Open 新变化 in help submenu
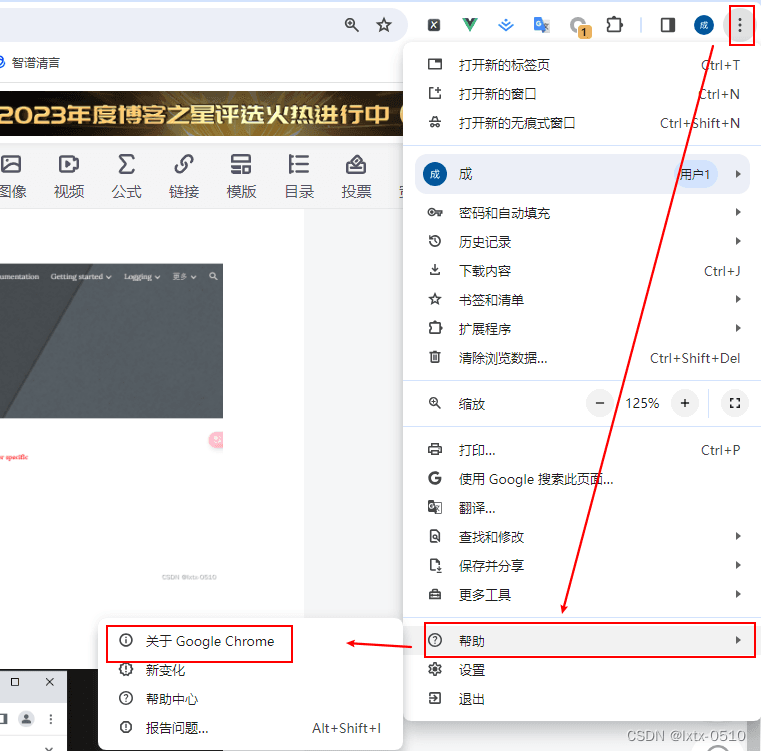Image resolution: width=761 pixels, height=751 pixels. coord(250,670)
